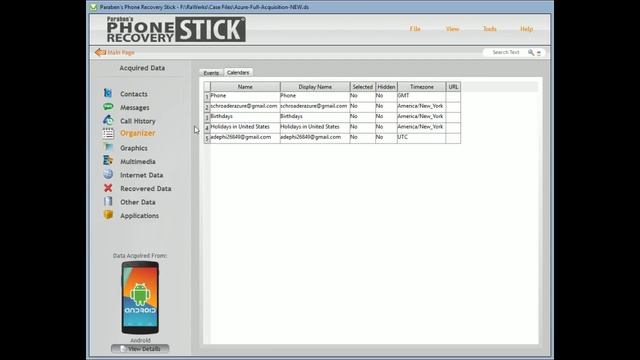Open Applications label in sidebar
This screenshot has width=640, height=360.
point(139,216)
